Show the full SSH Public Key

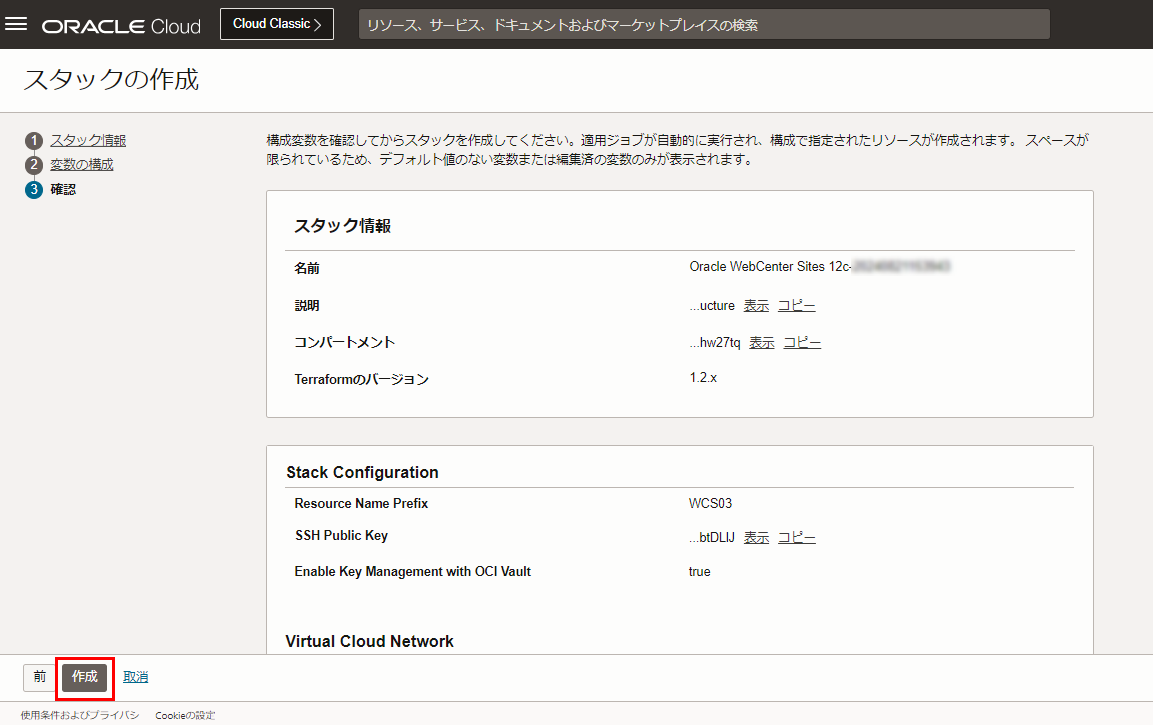tap(756, 538)
